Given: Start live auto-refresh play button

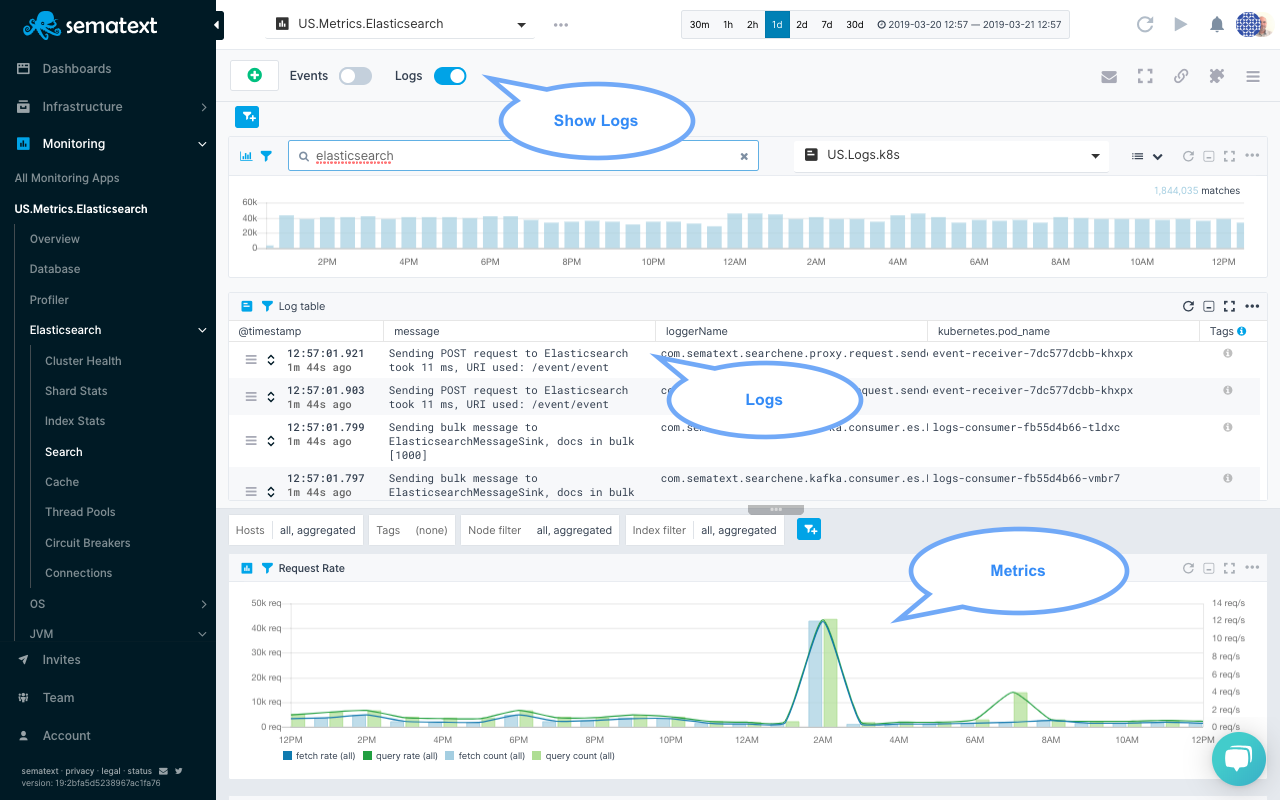Looking at the screenshot, I should pyautogui.click(x=1181, y=24).
